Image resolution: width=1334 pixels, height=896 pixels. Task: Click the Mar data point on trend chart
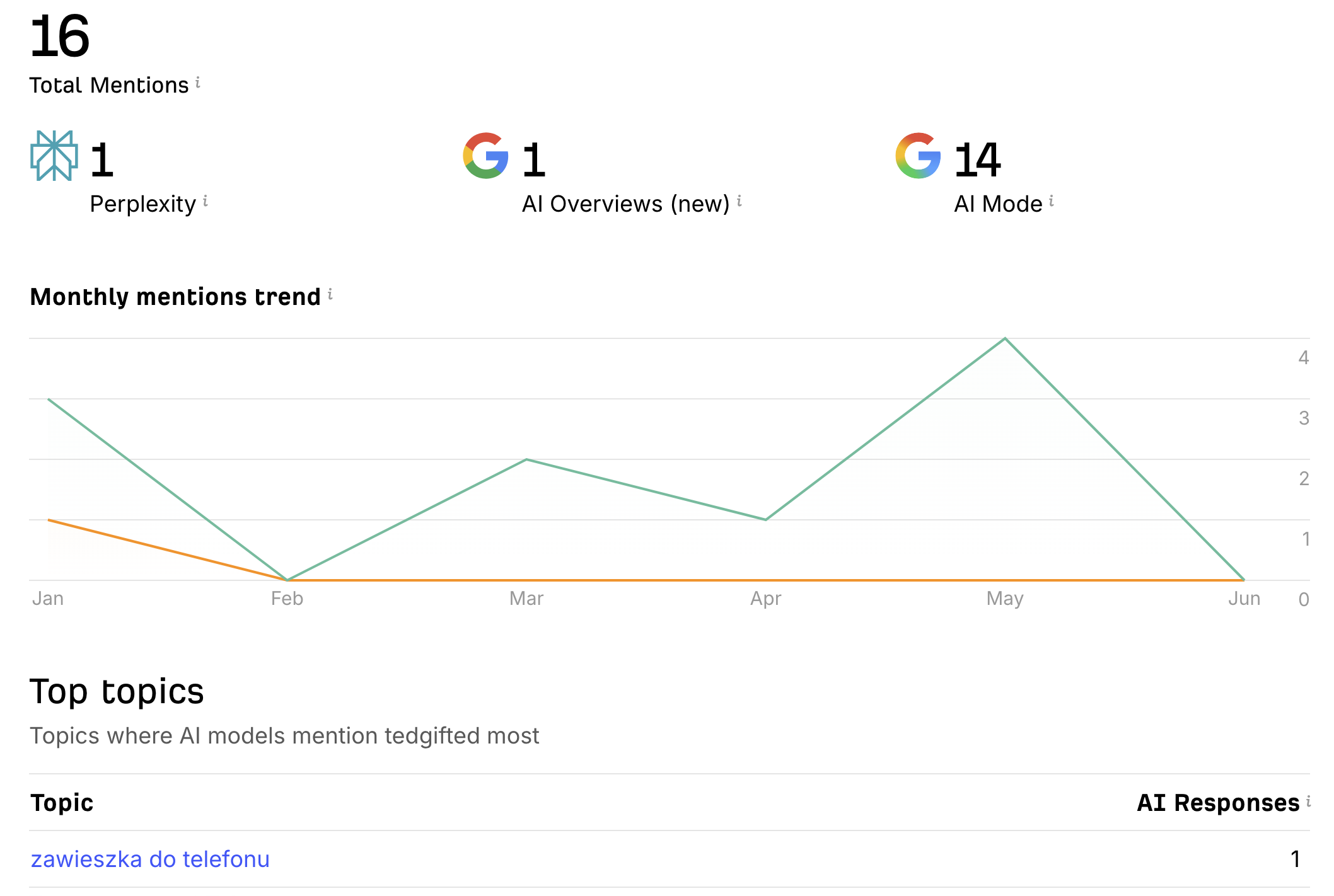(x=526, y=459)
